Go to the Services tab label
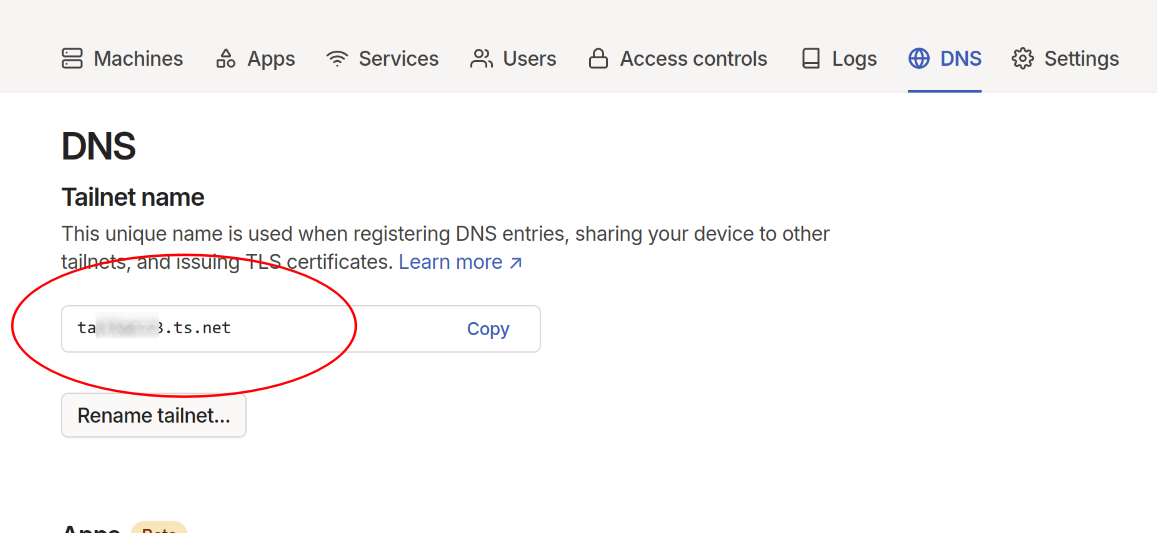1157x533 pixels. [398, 59]
